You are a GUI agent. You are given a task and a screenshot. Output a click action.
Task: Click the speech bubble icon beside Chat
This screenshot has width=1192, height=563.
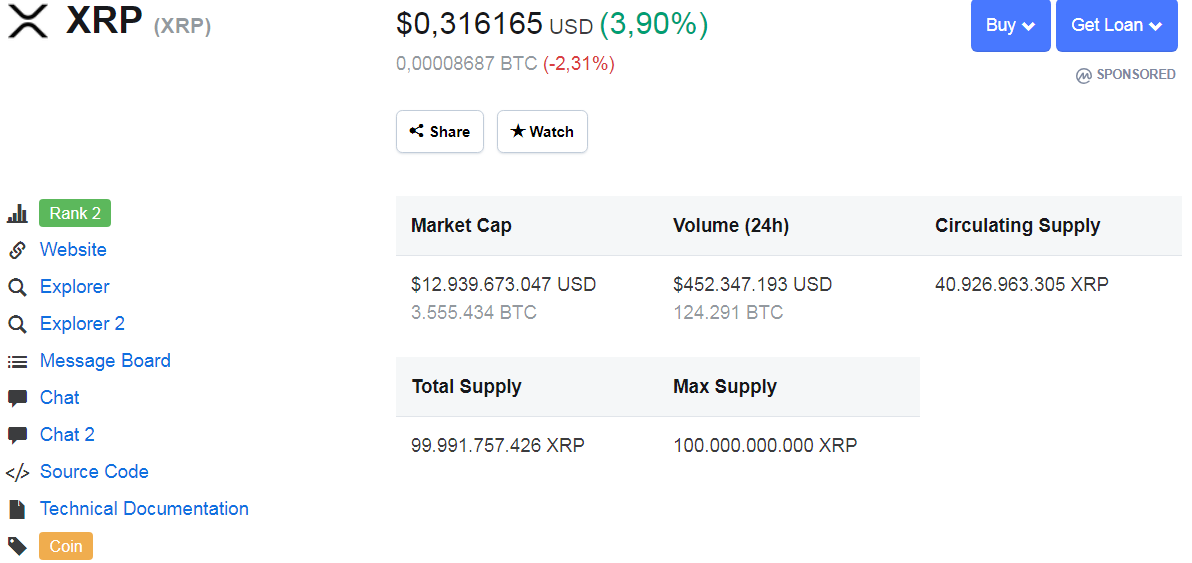(x=17, y=398)
